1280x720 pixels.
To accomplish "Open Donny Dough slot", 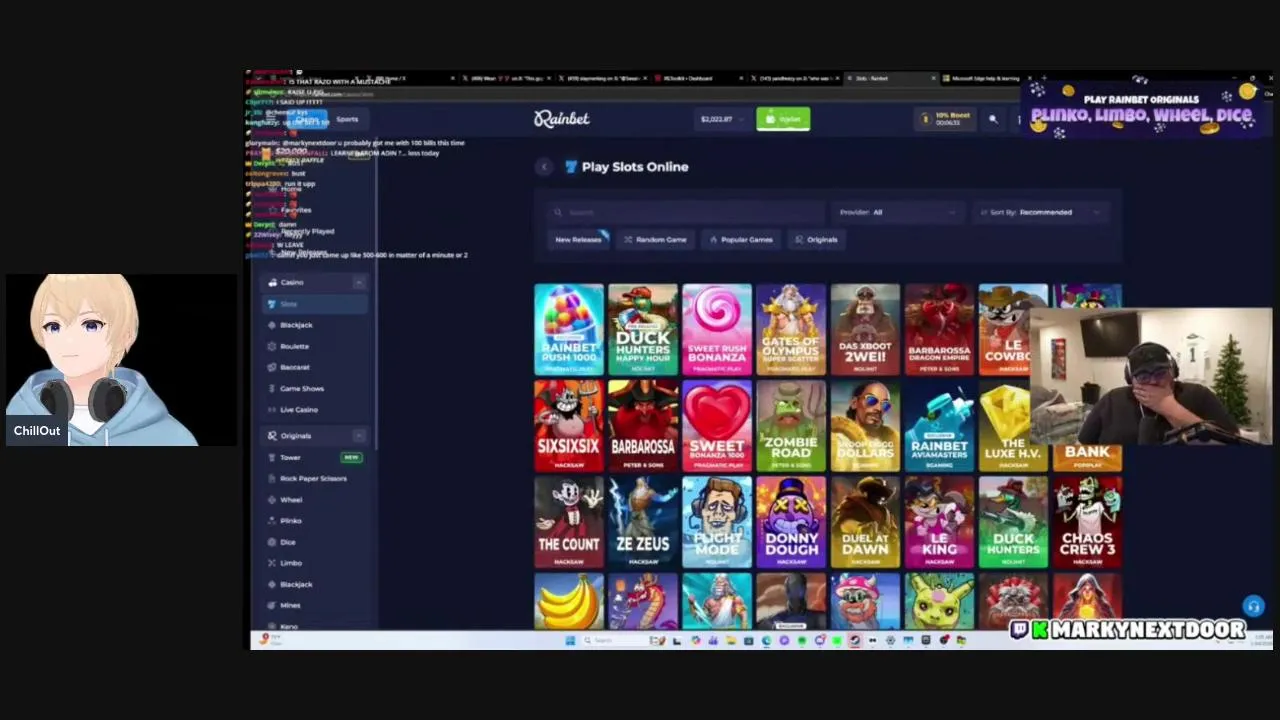I will coord(791,522).
